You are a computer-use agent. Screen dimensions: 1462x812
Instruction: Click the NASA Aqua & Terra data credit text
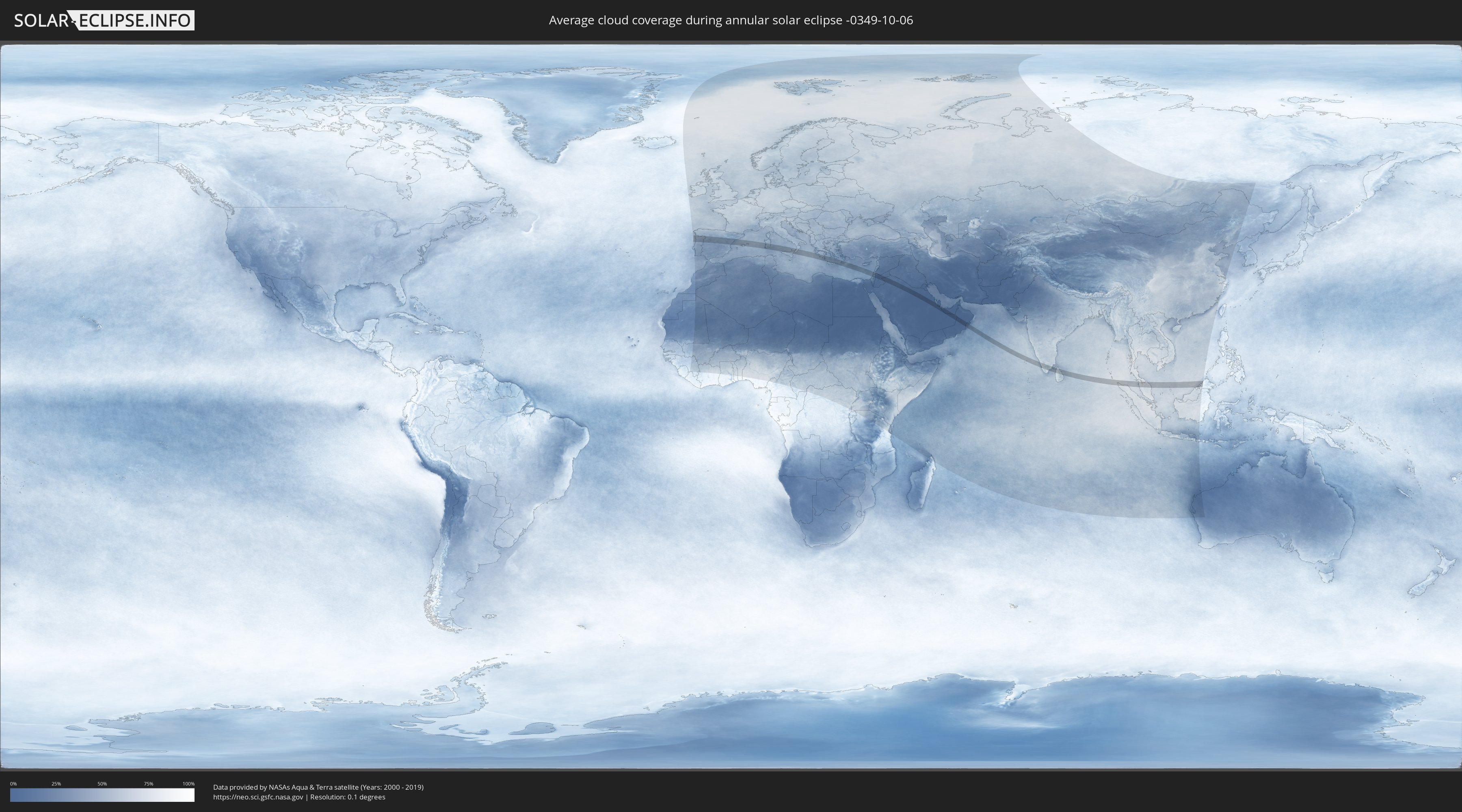[318, 787]
